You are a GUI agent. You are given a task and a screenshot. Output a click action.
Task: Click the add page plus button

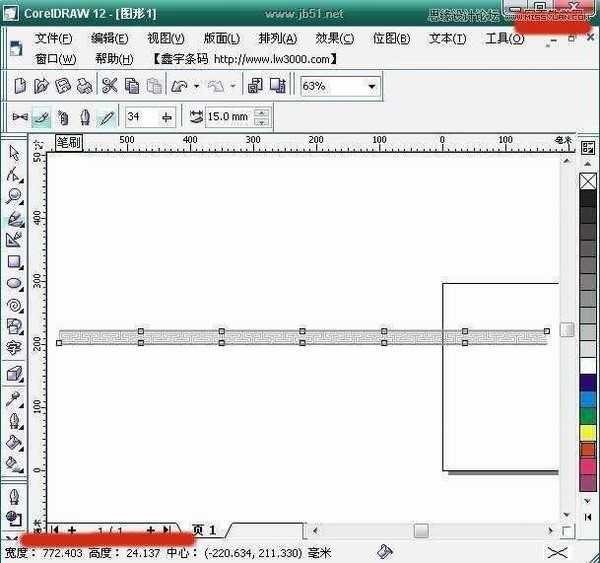tap(151, 530)
